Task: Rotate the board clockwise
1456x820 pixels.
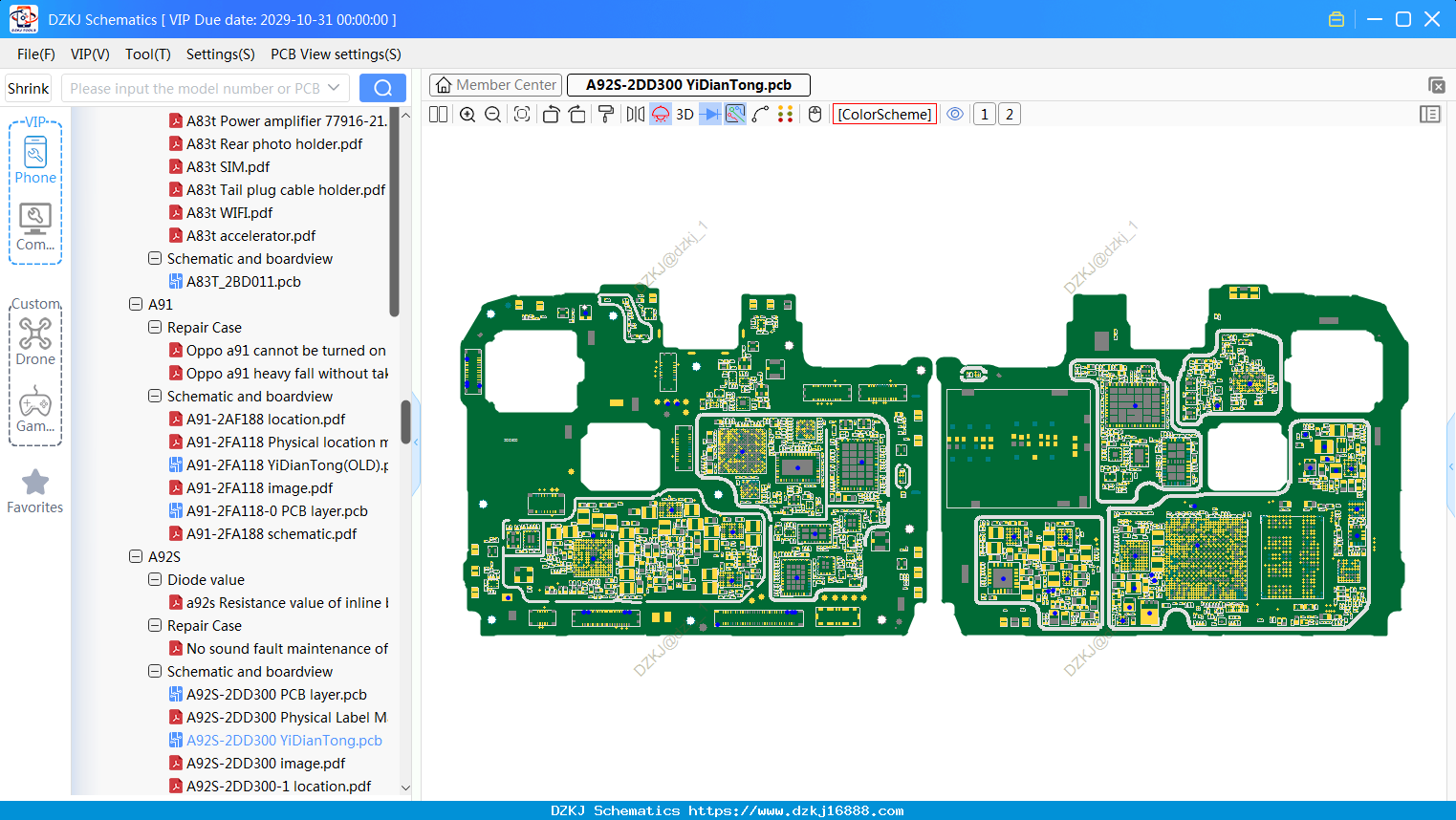Action: [x=577, y=115]
